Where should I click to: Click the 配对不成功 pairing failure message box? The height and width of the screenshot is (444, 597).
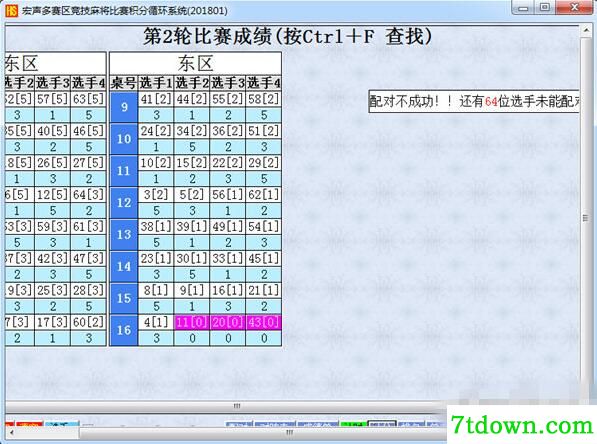(474, 101)
